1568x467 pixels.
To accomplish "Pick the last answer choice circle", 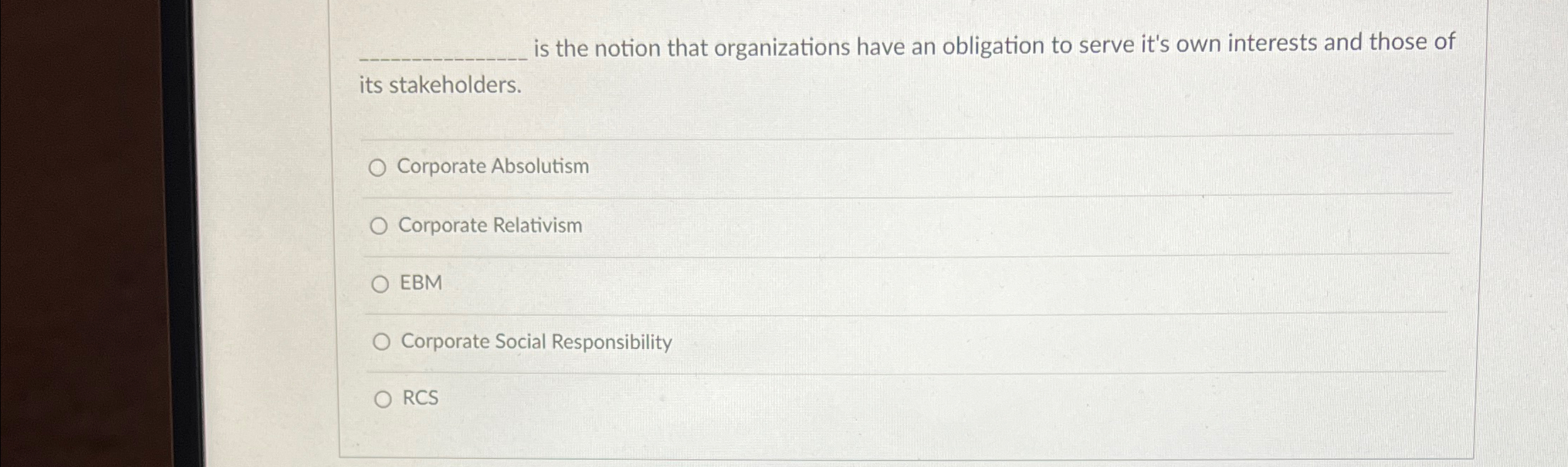I will [385, 399].
